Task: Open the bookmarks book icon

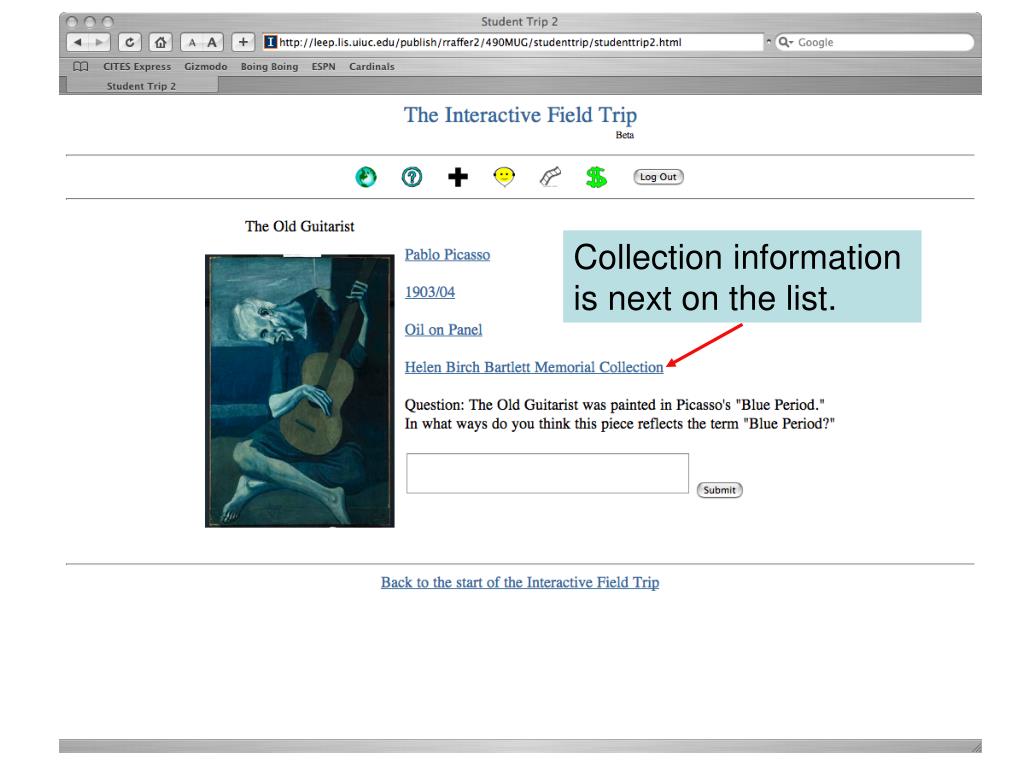Action: (x=80, y=67)
